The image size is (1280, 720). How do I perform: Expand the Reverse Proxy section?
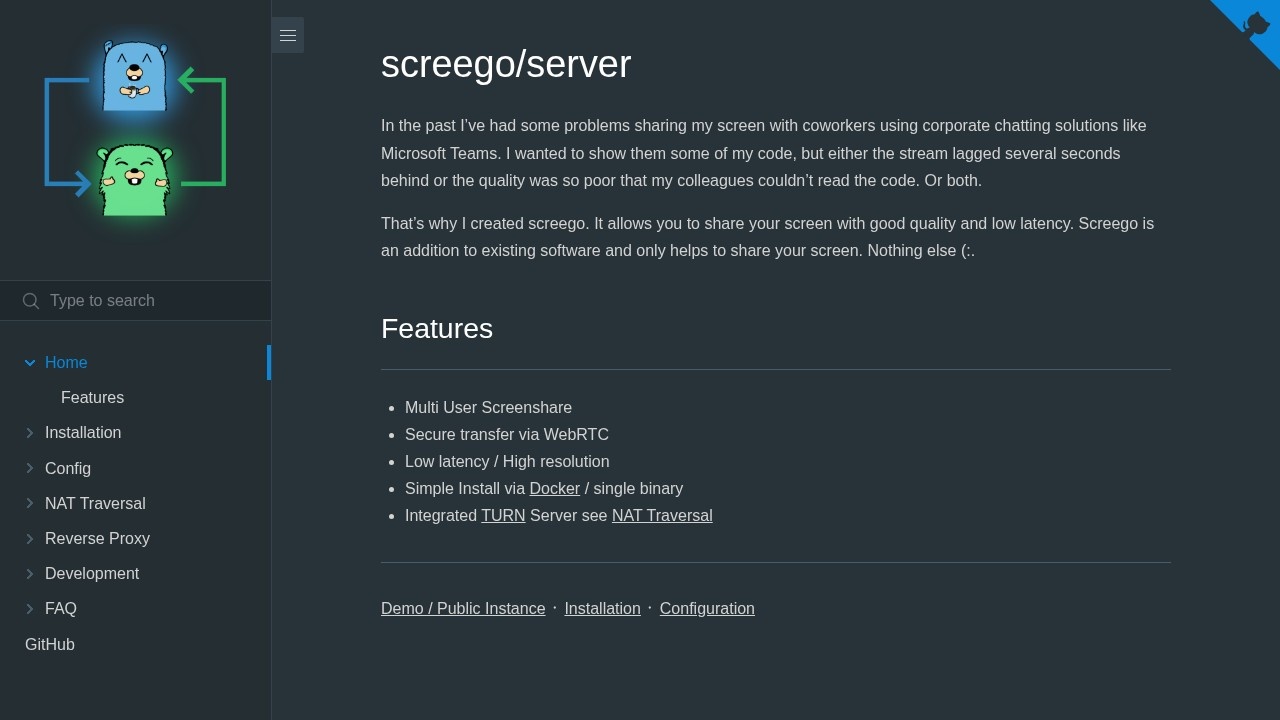pyautogui.click(x=29, y=538)
